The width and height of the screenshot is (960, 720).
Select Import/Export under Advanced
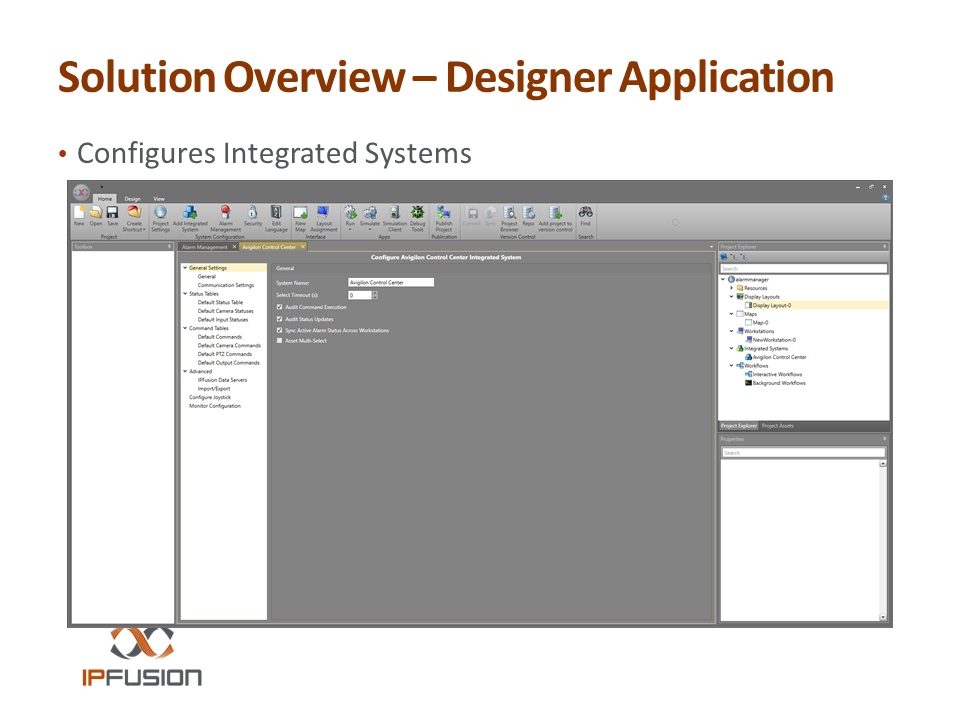point(214,389)
